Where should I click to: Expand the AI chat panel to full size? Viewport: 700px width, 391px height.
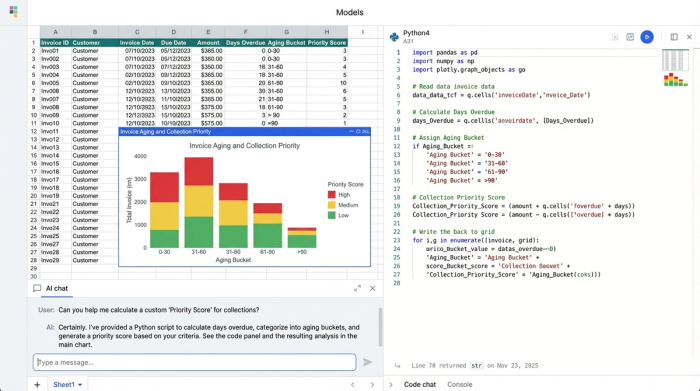click(x=357, y=288)
